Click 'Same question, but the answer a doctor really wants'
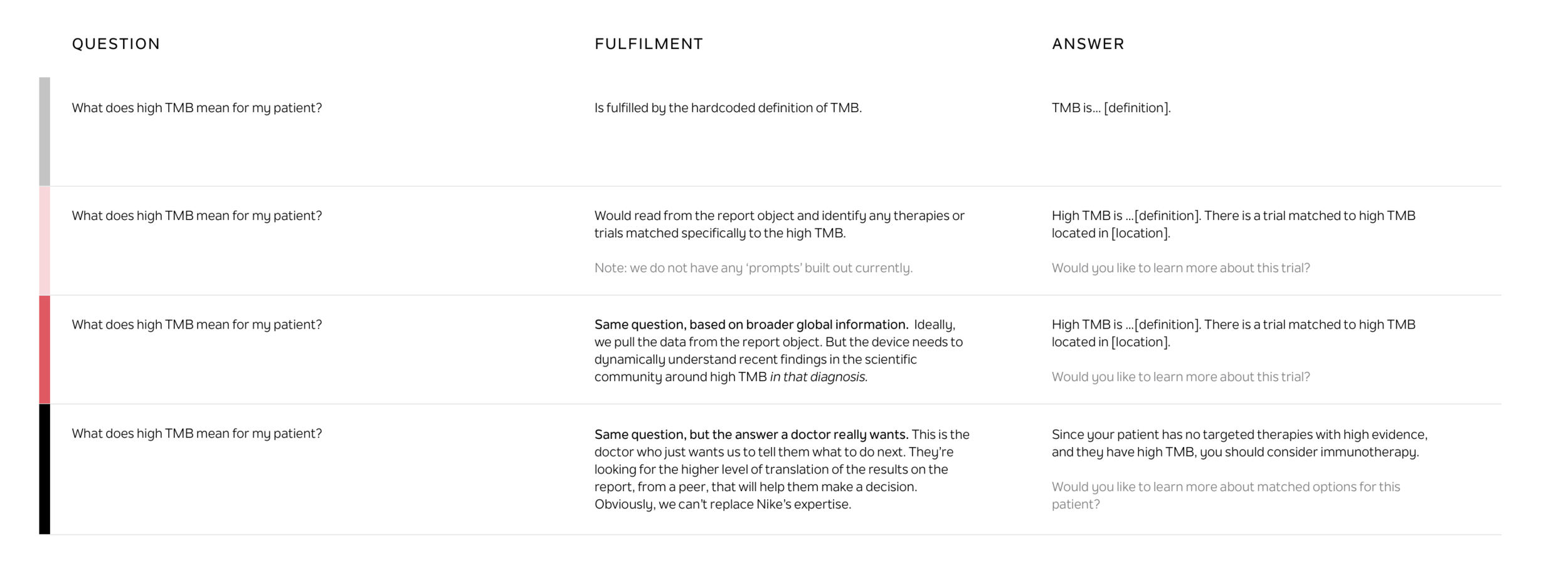 point(751,435)
